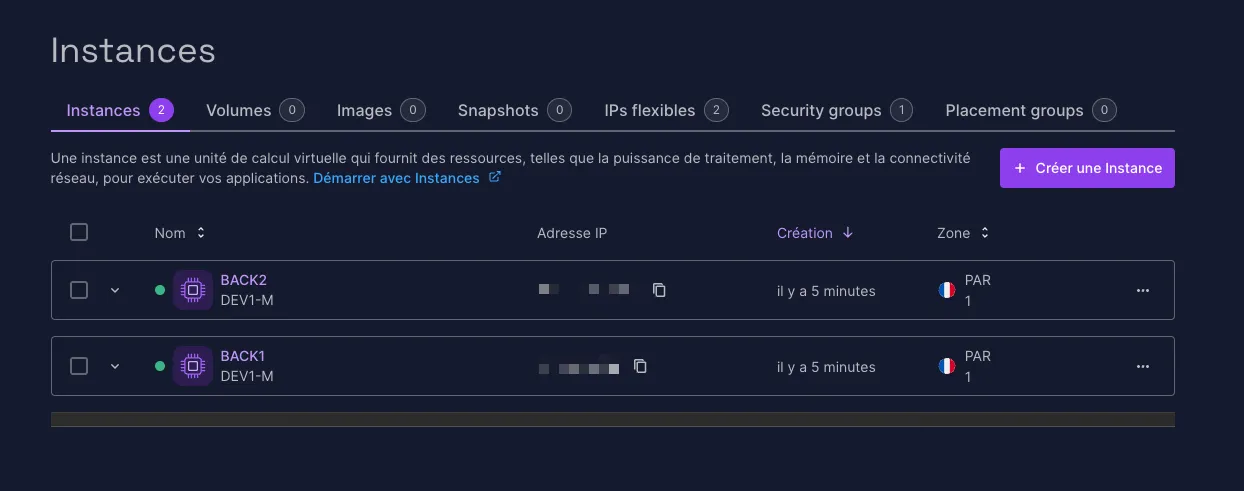Click the BACK1 instance chip icon
Viewport: 1244px width, 491px height.
pos(192,366)
